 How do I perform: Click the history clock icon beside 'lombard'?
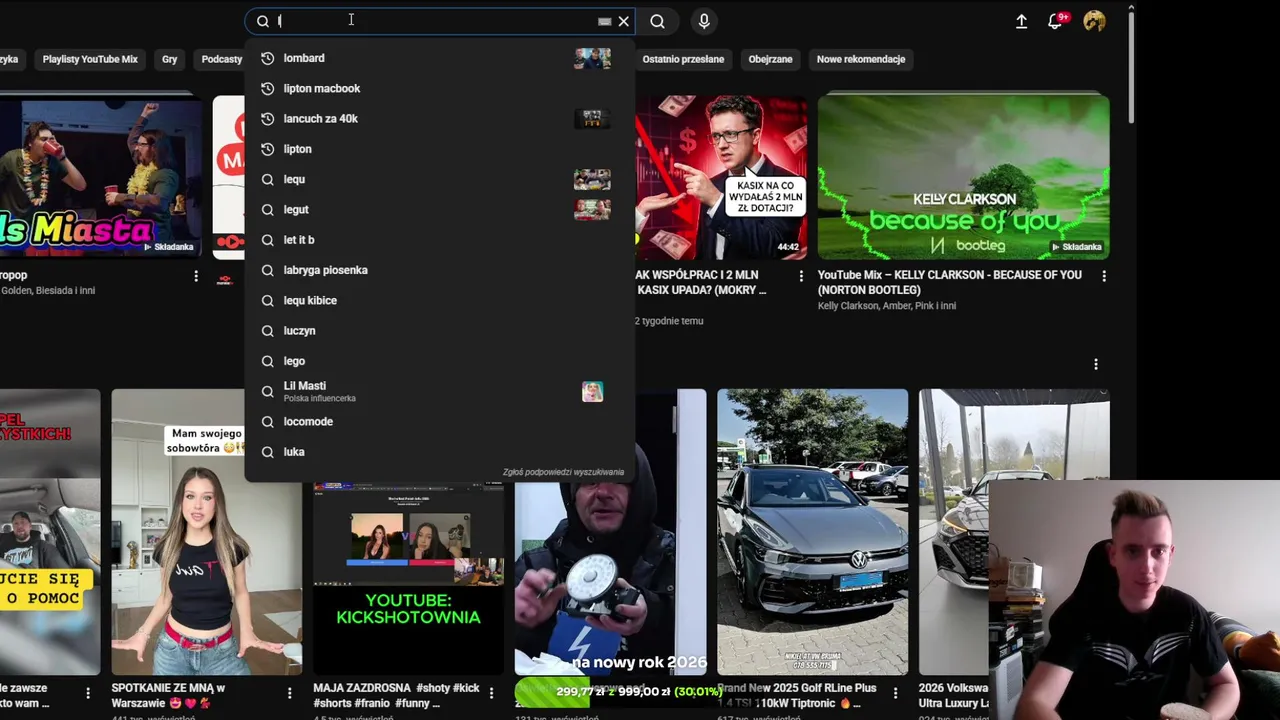267,58
